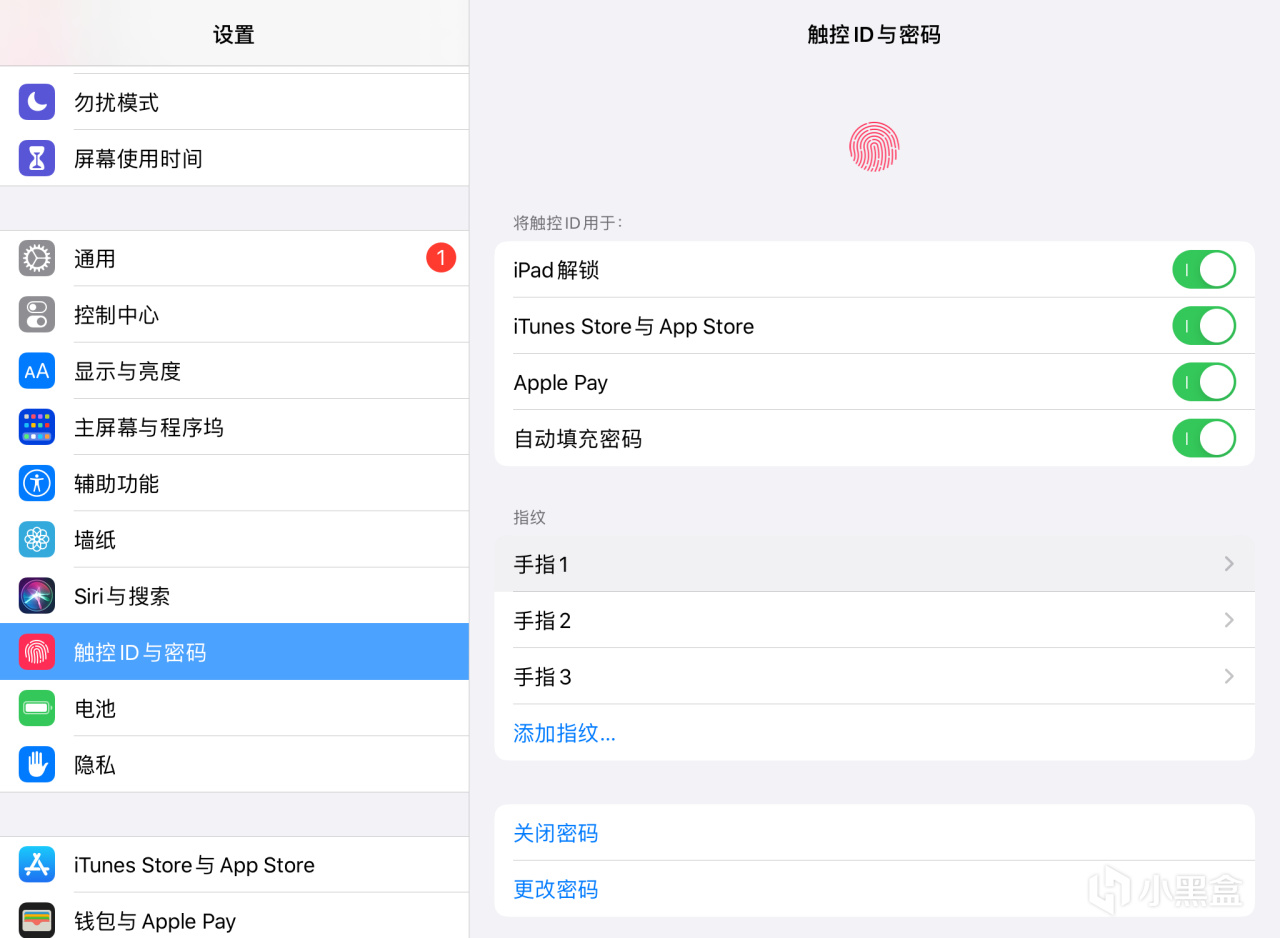This screenshot has height=938, width=1280.
Task: Tap the App Store icon in sidebar
Action: pyautogui.click(x=37, y=865)
